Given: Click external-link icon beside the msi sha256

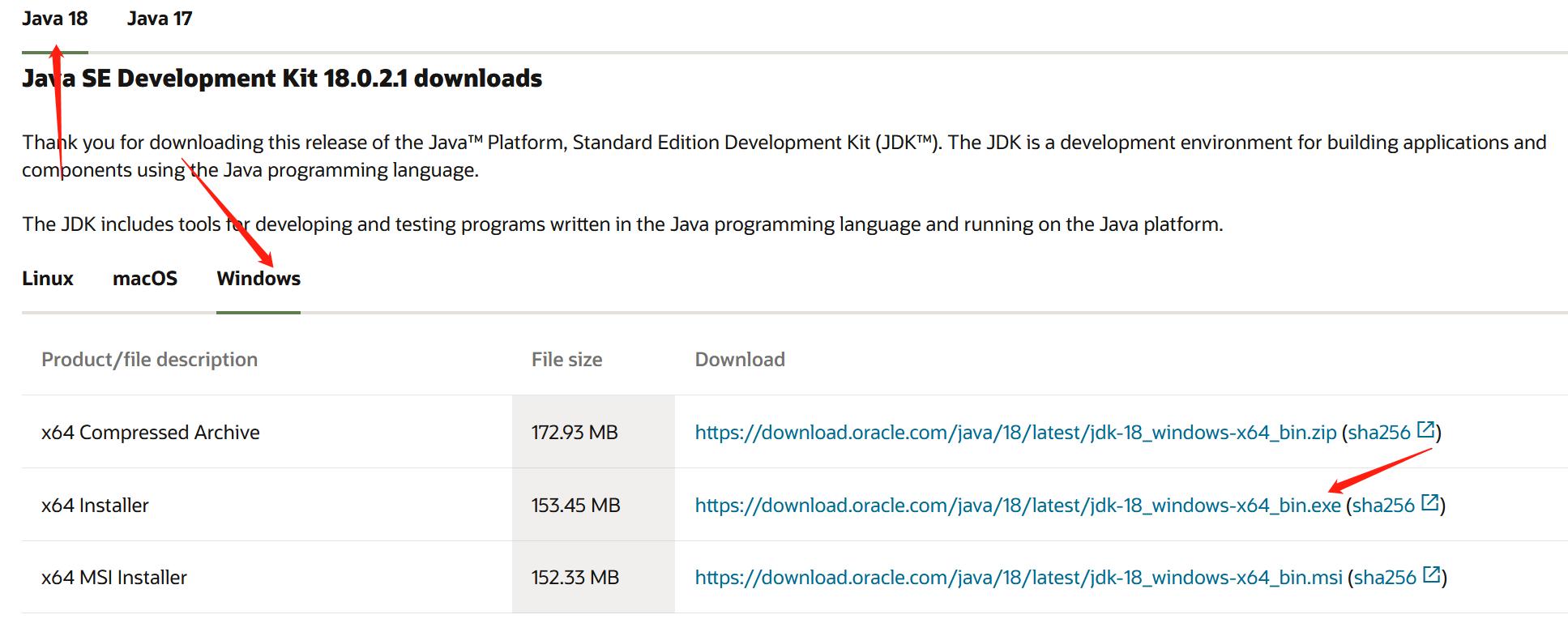Looking at the screenshot, I should [x=1432, y=575].
